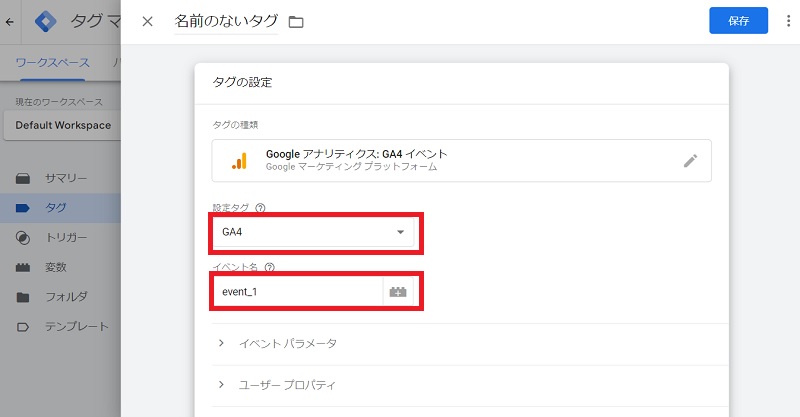Click the event_1 event name field
The image size is (800, 417).
pos(297,292)
